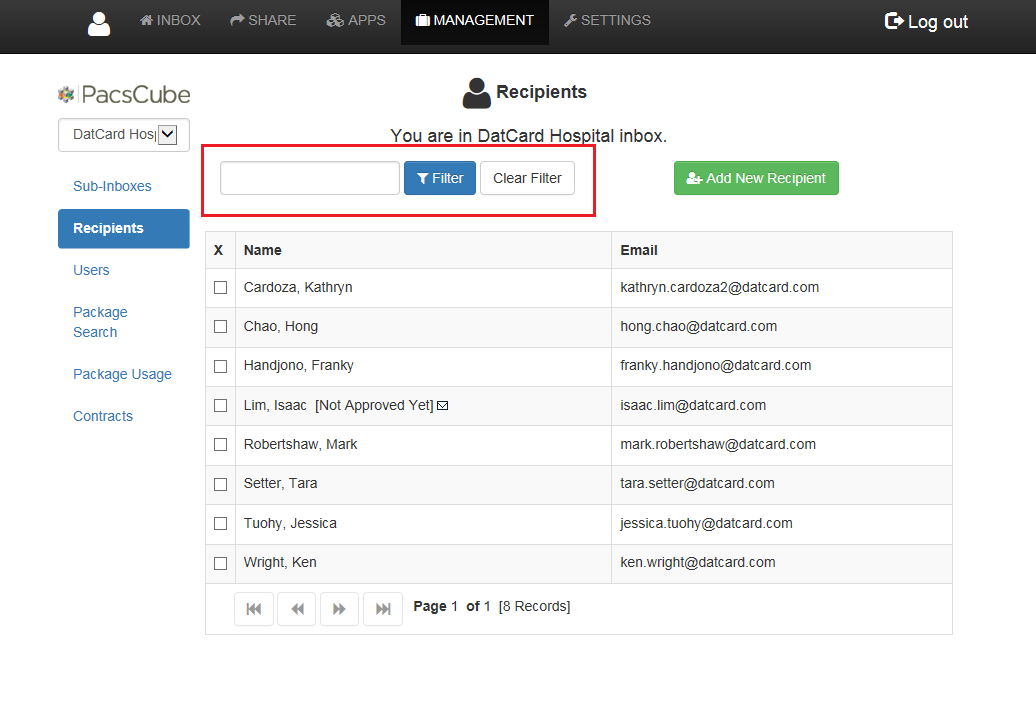This screenshot has width=1036, height=715.
Task: Check the Tuohy, Jessica row box
Action: pyautogui.click(x=221, y=523)
